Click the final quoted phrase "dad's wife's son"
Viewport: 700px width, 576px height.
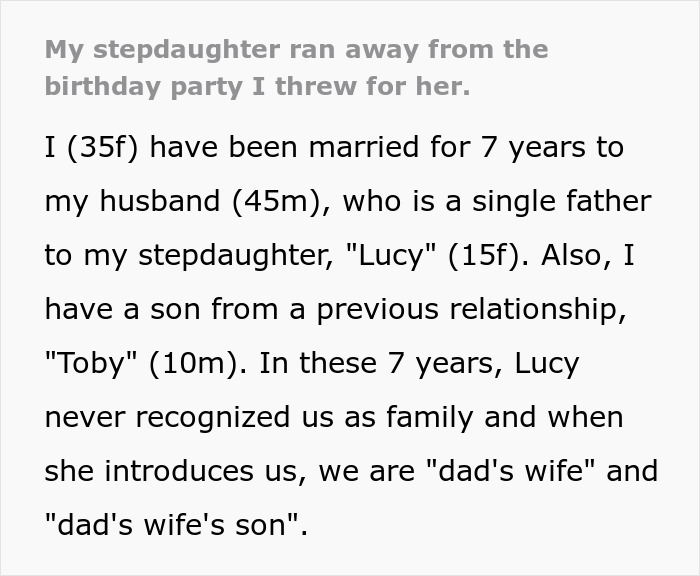click(x=171, y=525)
